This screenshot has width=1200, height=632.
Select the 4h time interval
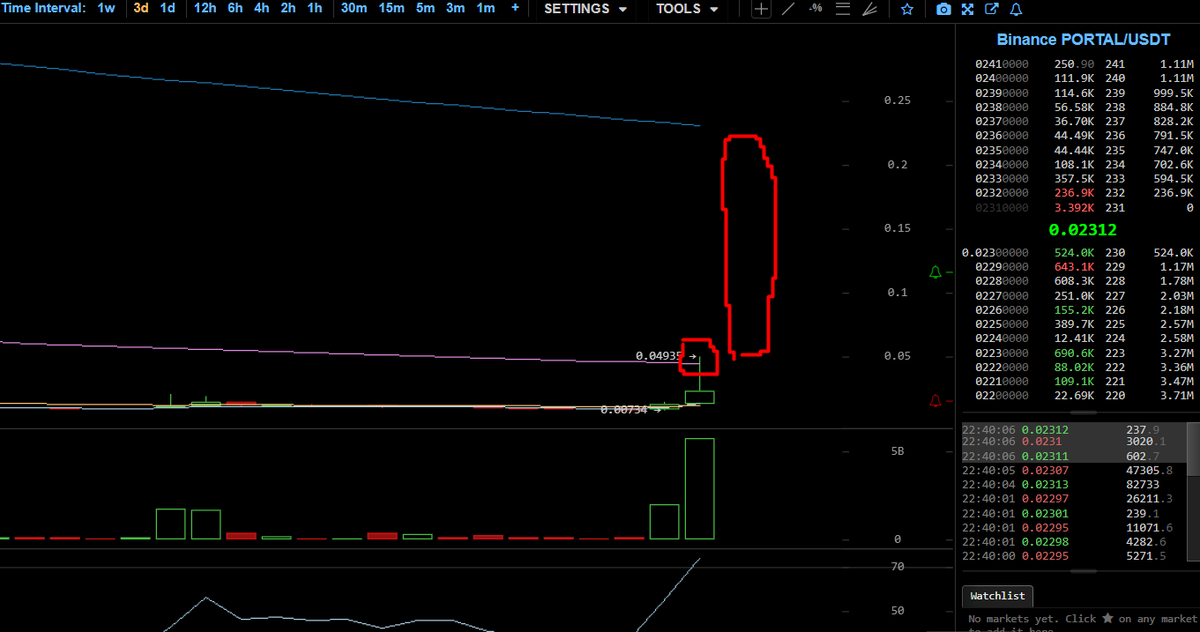pos(261,8)
